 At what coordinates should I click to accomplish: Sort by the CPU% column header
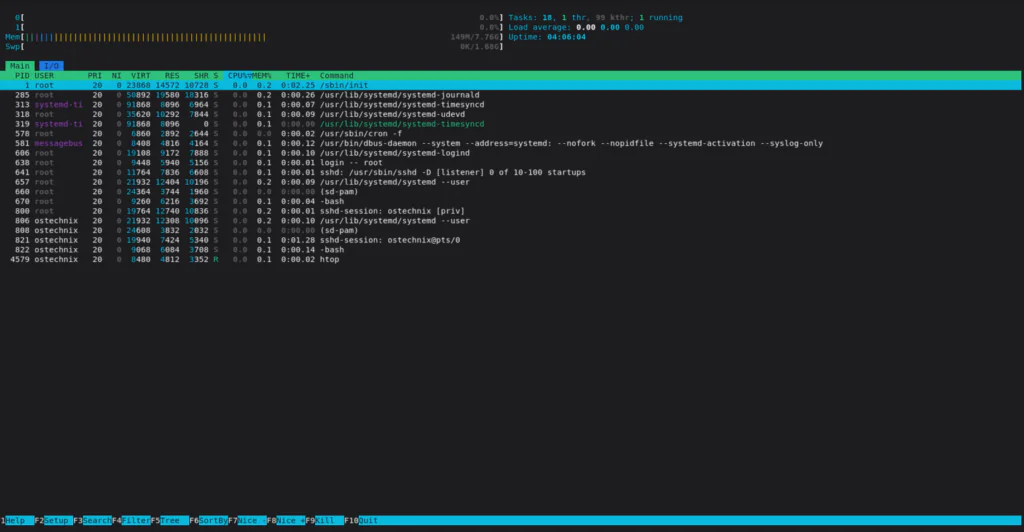tap(238, 76)
